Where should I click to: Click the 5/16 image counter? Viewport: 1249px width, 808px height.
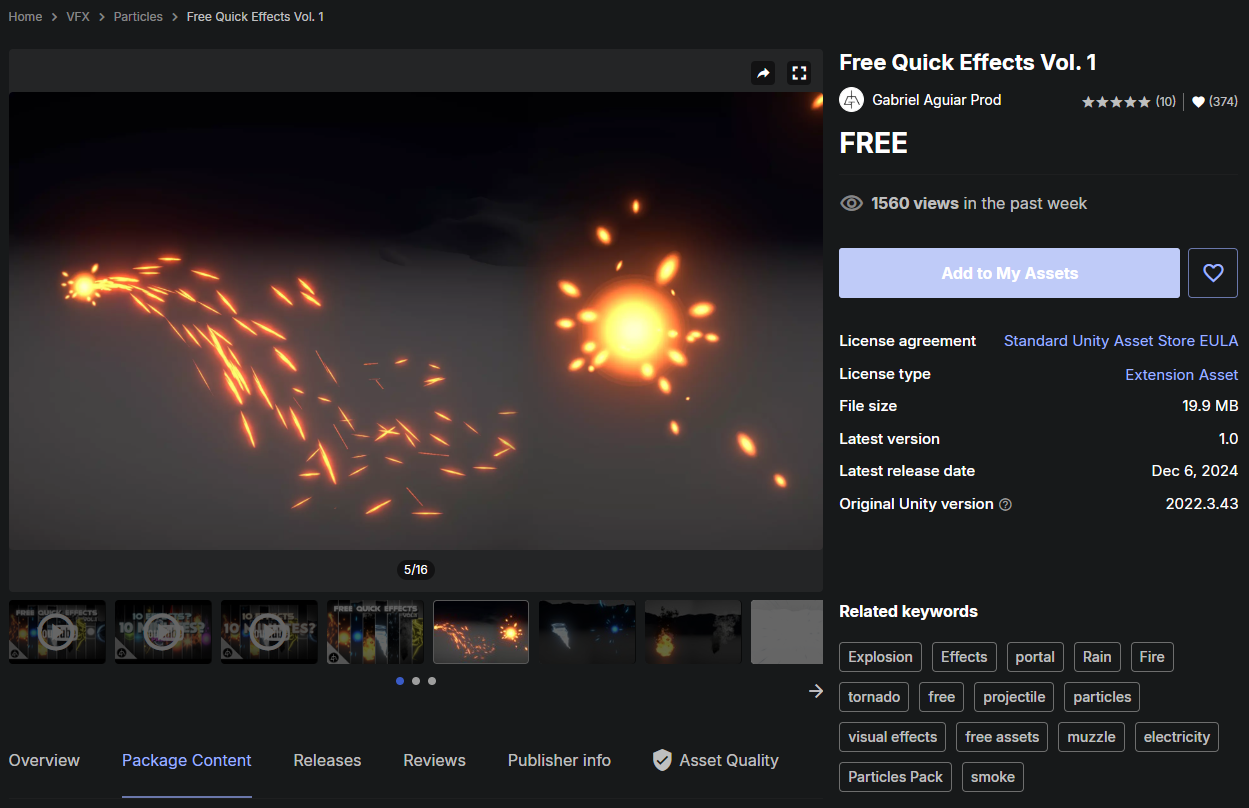415,570
